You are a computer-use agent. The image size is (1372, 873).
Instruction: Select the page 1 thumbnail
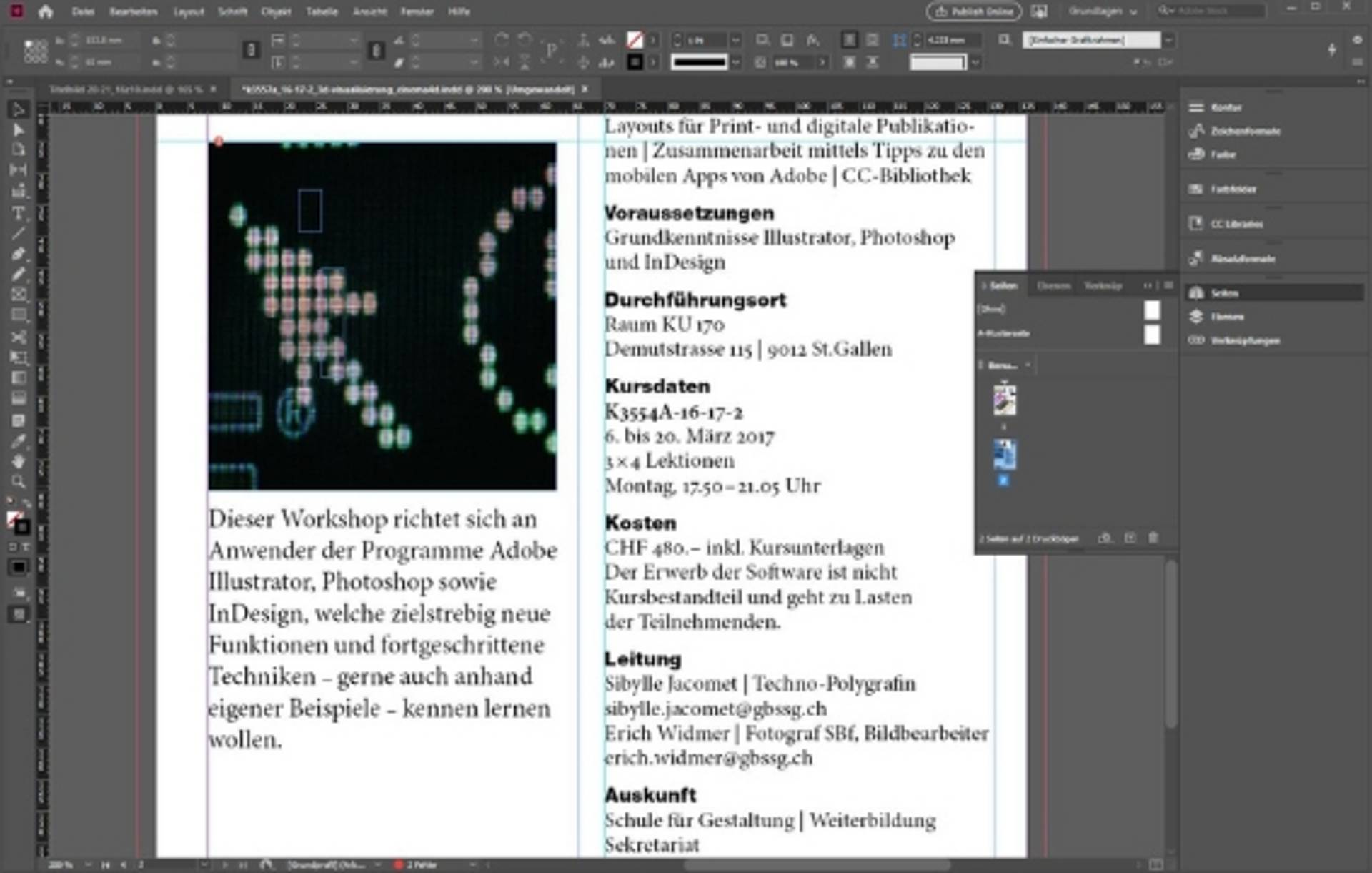tap(1005, 399)
